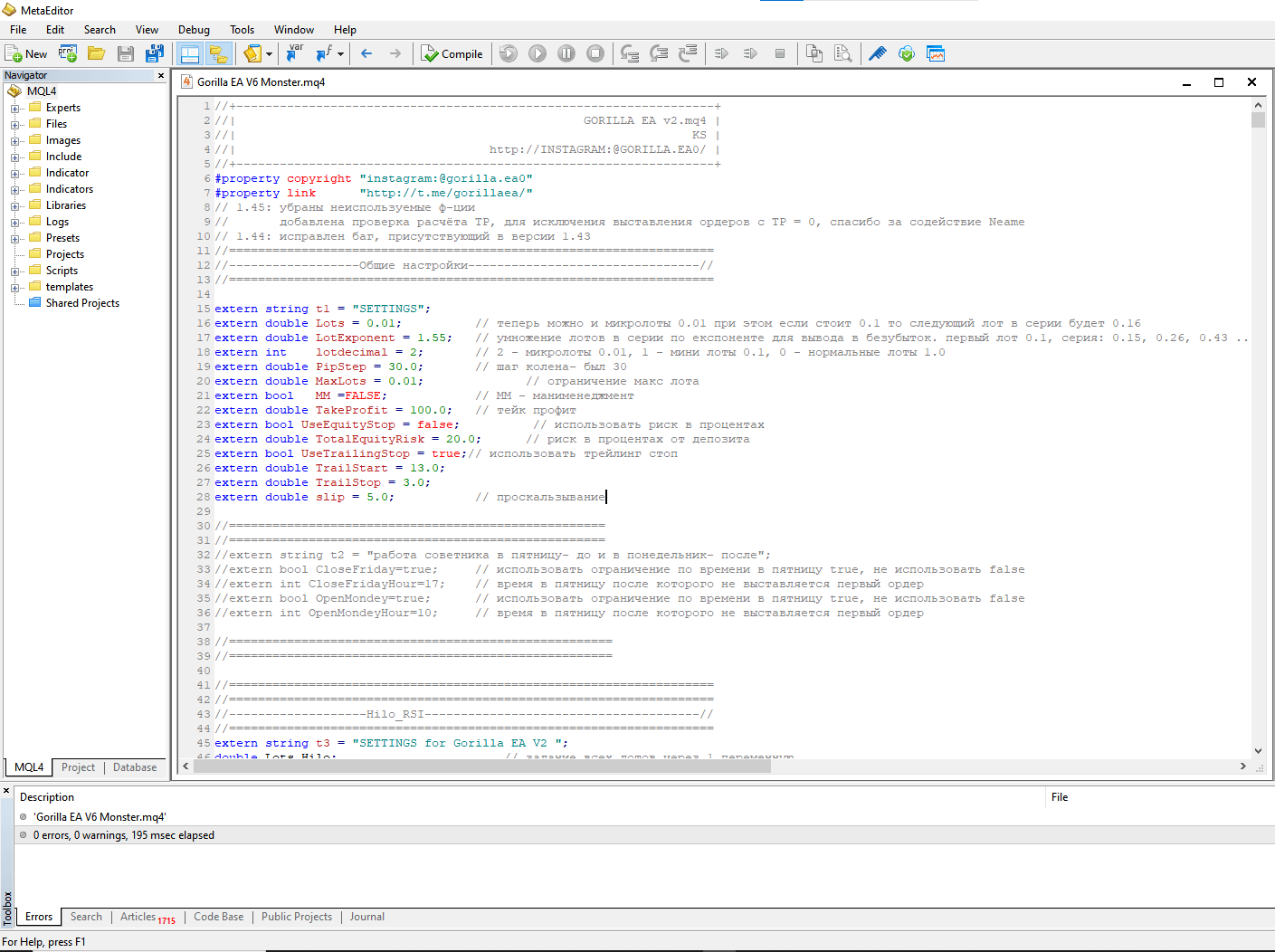Switch to the Journal toolbox tab
This screenshot has width=1275, height=952.
pos(366,917)
